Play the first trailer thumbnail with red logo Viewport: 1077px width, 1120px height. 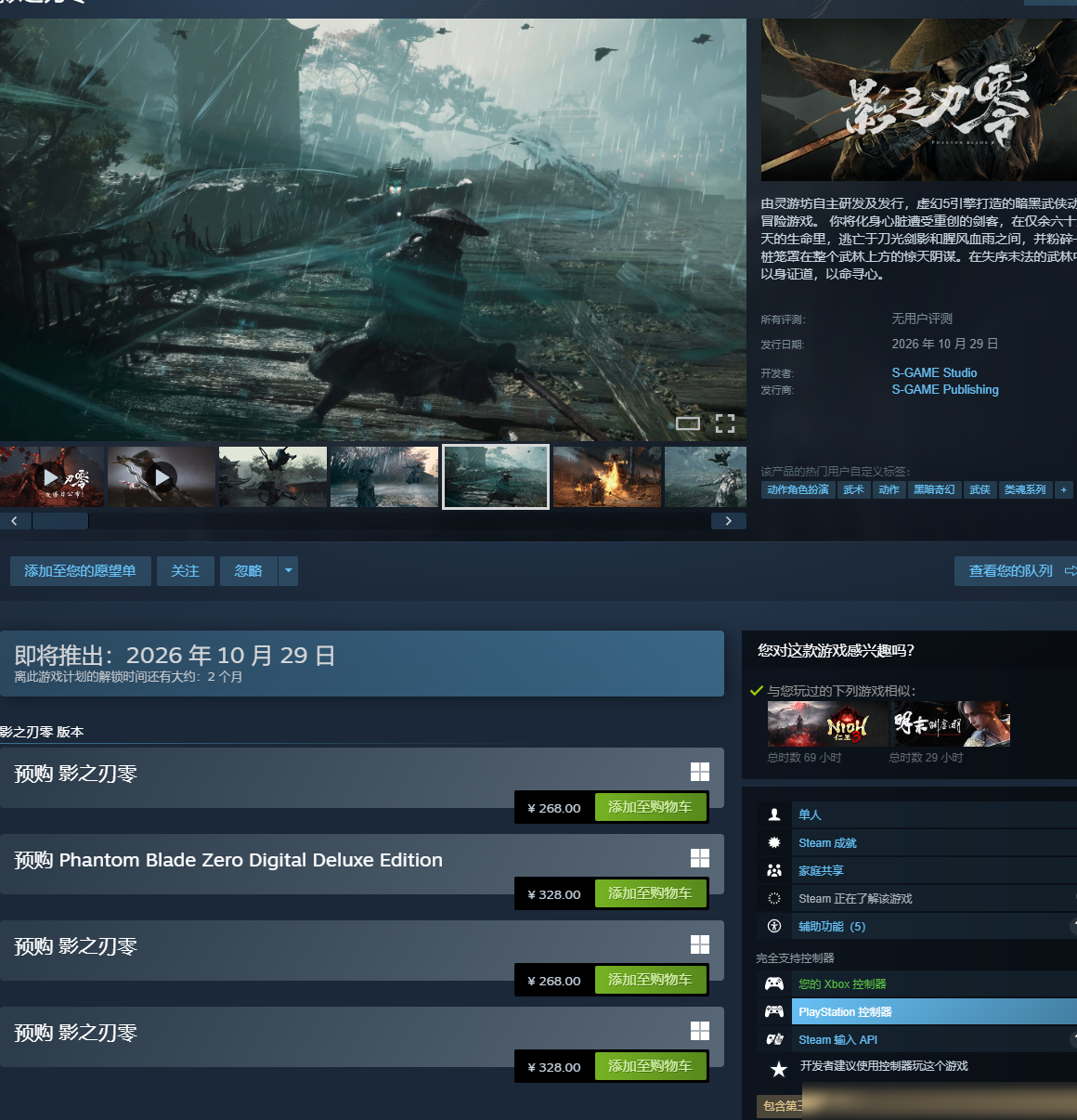52,477
